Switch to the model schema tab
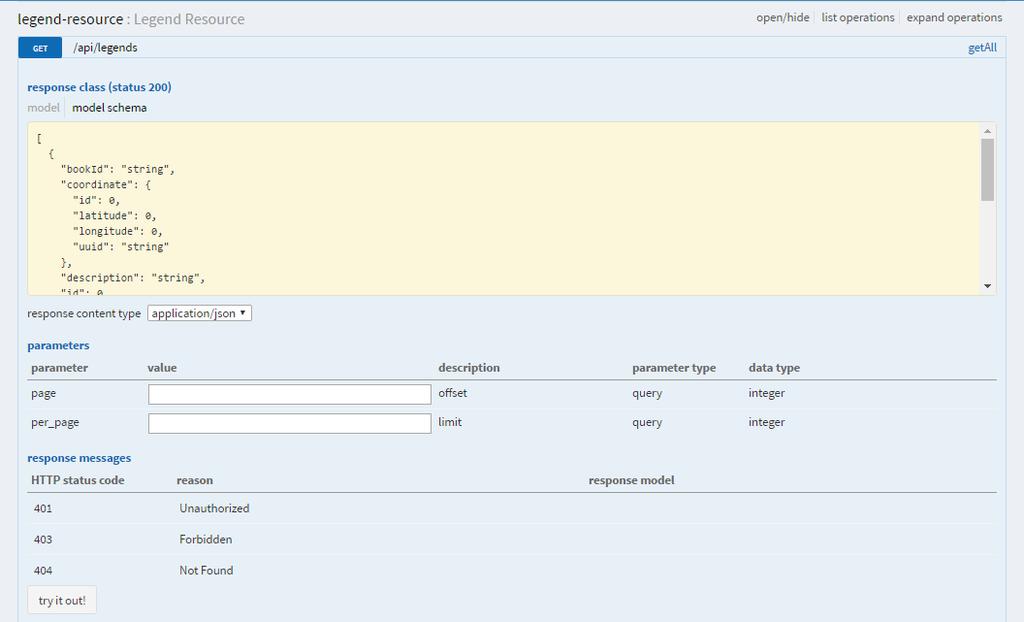This screenshot has height=622, width=1024. 109,108
